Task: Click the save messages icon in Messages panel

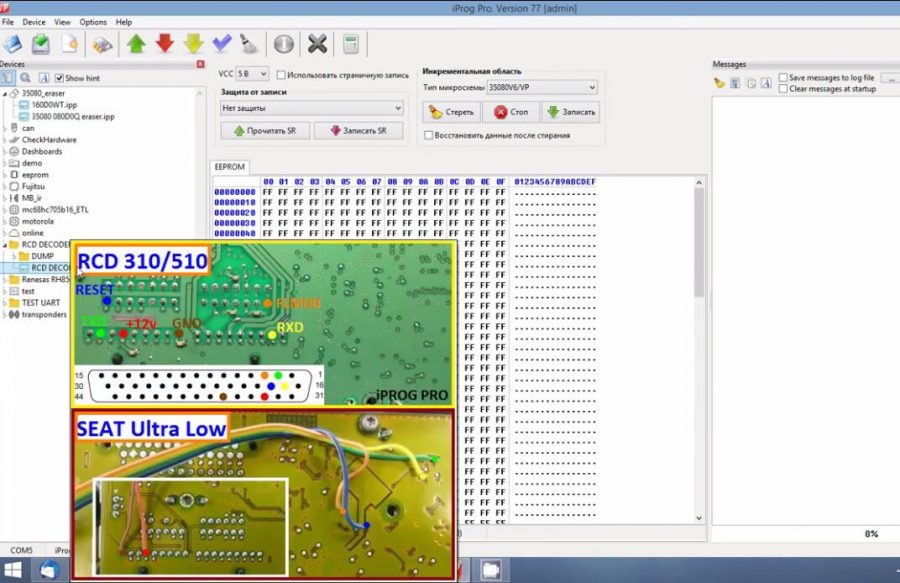Action: (735, 83)
